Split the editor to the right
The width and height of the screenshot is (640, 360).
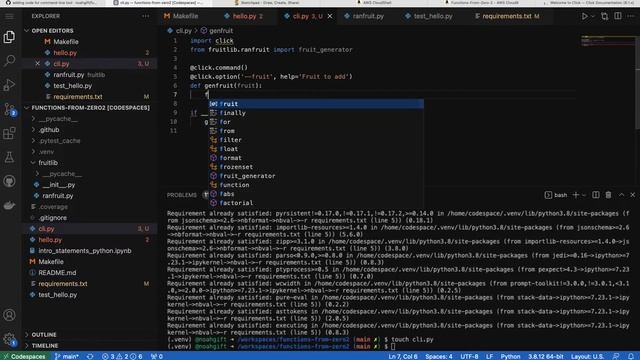point(618,16)
